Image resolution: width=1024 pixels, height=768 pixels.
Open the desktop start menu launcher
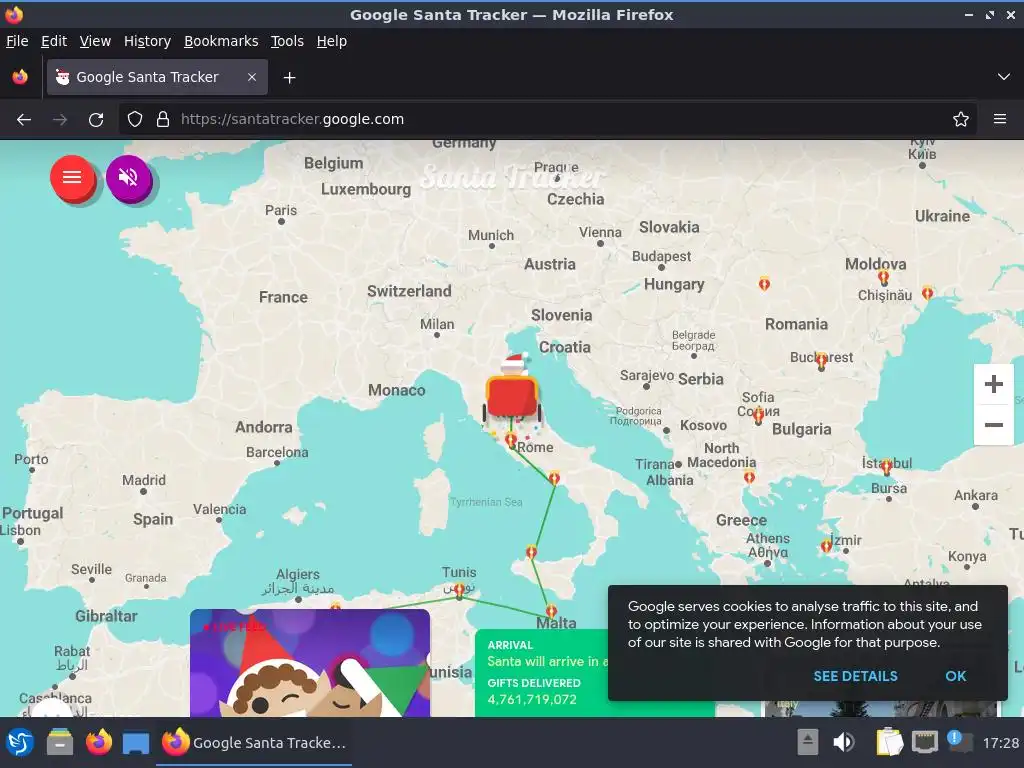[x=20, y=743]
